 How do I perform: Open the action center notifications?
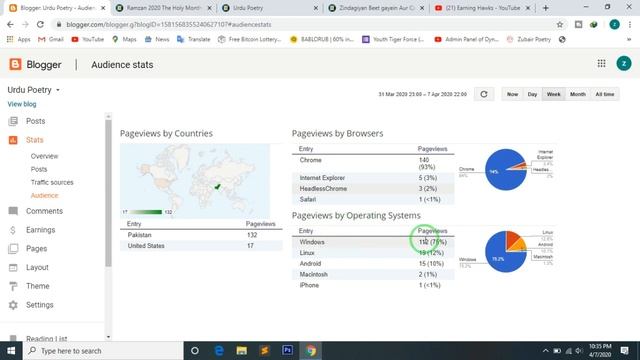624,351
